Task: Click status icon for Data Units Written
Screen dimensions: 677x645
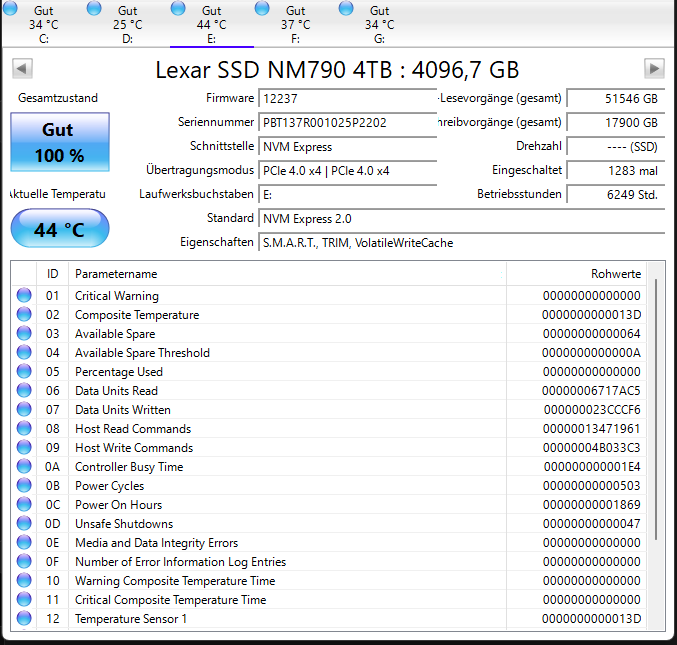Action: click(24, 409)
